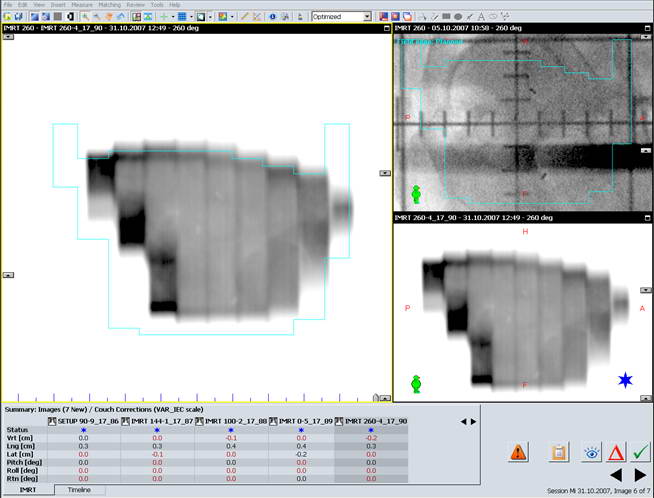Go to previous image with left arrow

tap(616, 475)
